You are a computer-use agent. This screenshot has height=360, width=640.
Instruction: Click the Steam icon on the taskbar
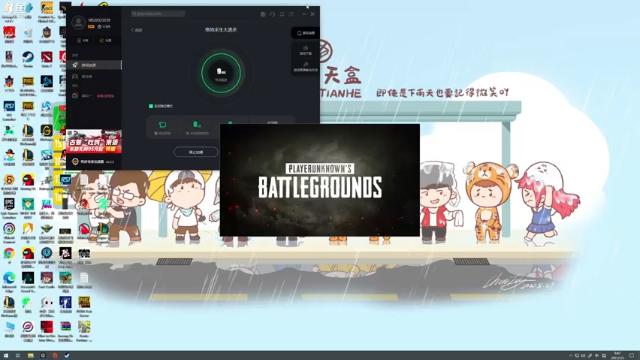(67, 356)
